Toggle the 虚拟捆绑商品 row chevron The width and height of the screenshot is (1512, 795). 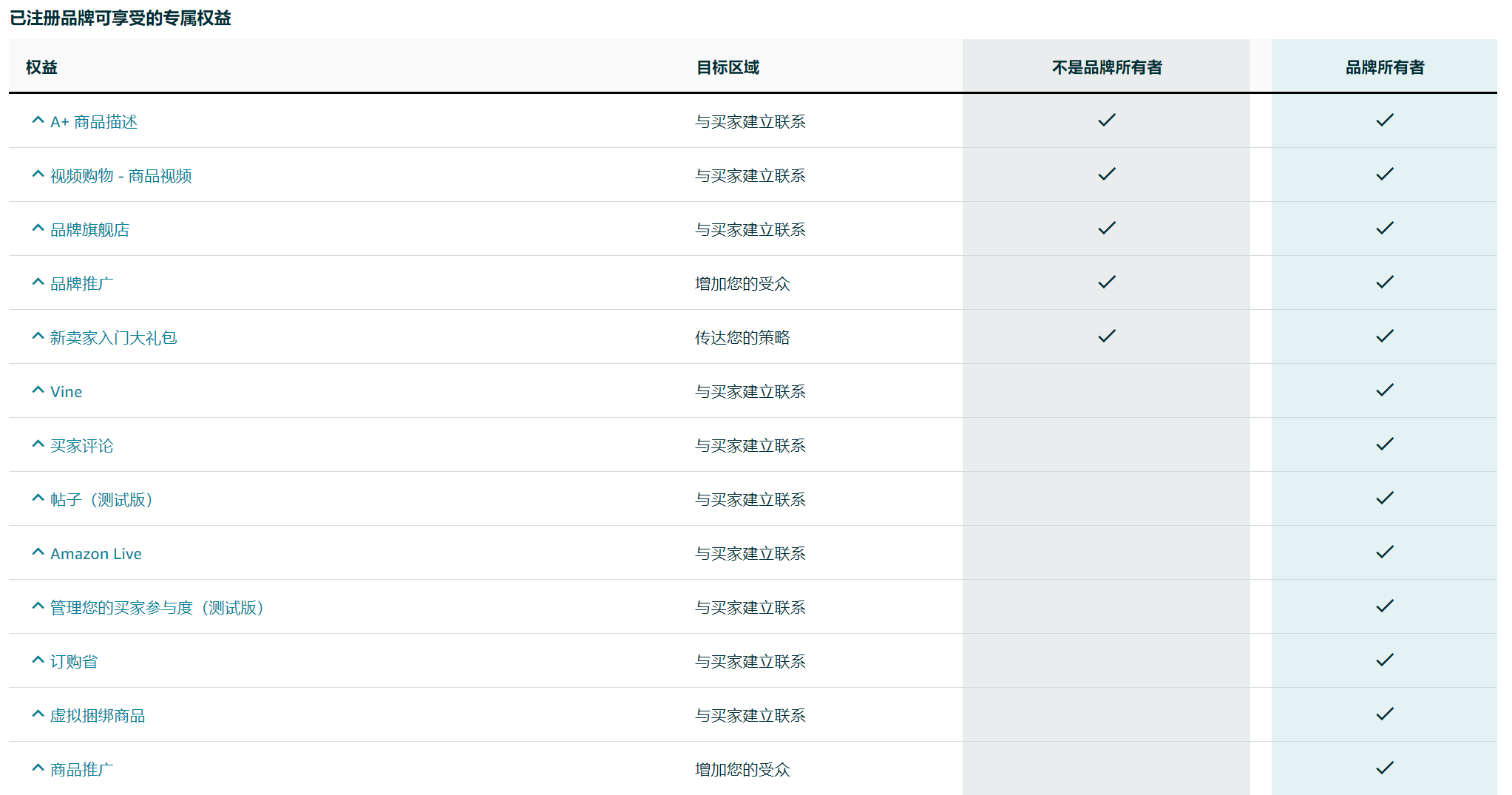coord(38,714)
